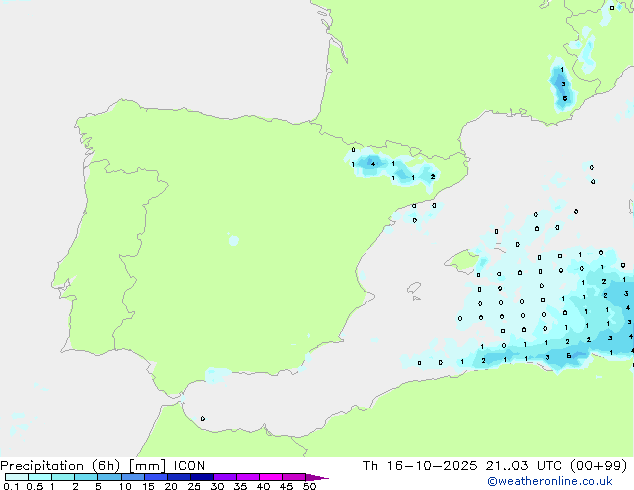The image size is (634, 490).
Task: Select the legend swatch between 10 and 15
Action: pyautogui.click(x=132, y=477)
